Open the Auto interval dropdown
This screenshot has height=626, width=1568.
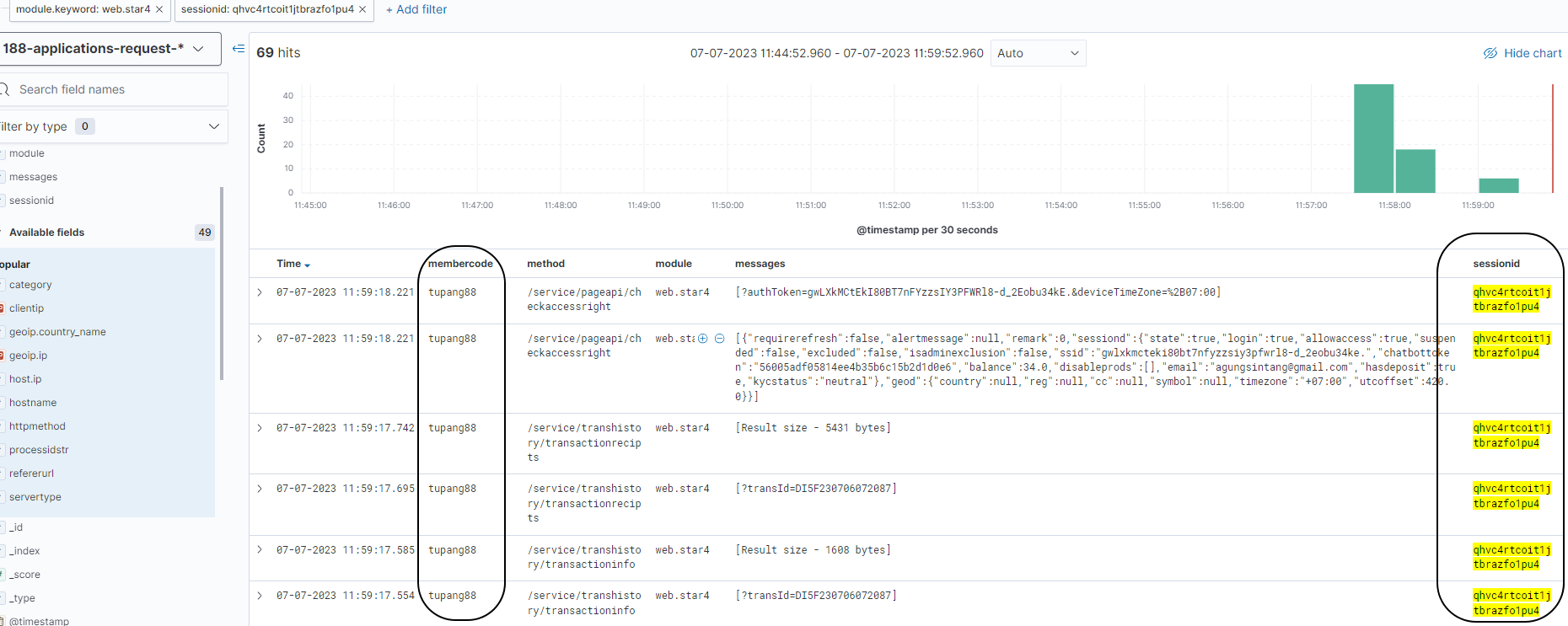click(1038, 53)
